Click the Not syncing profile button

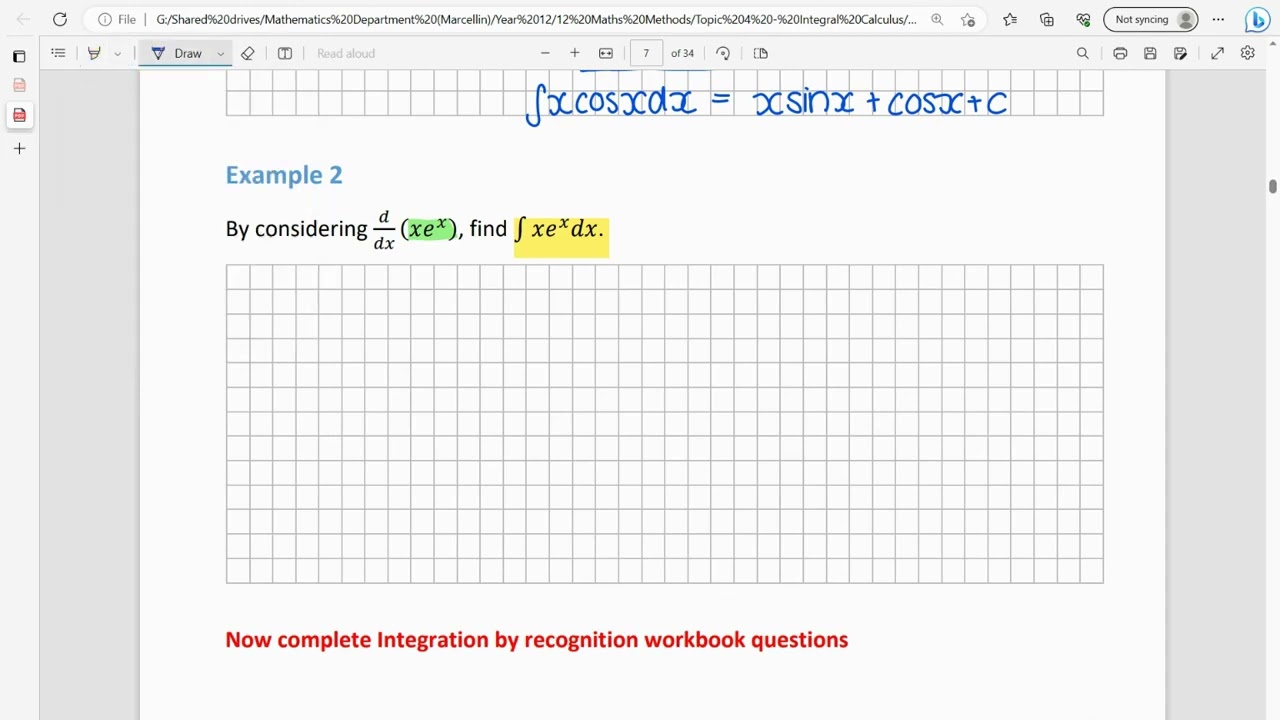click(x=1151, y=19)
